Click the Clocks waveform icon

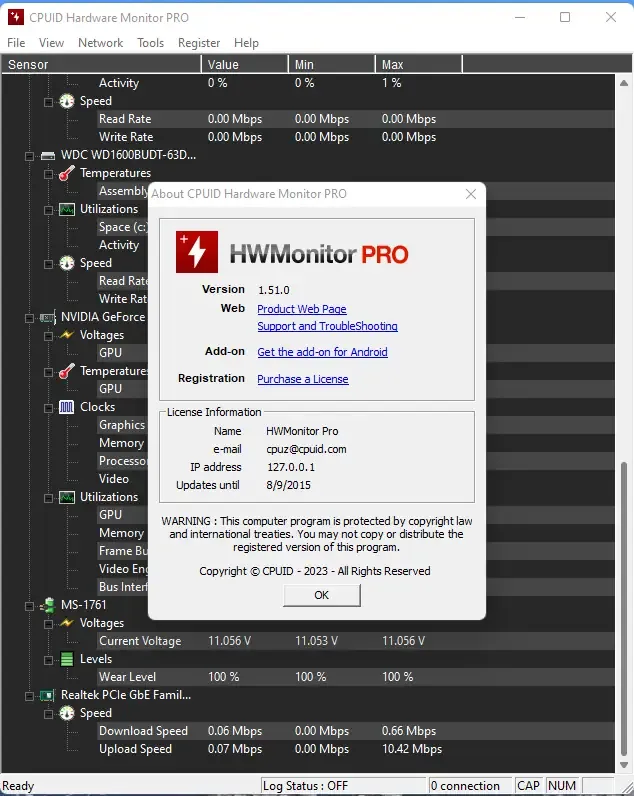[x=66, y=407]
